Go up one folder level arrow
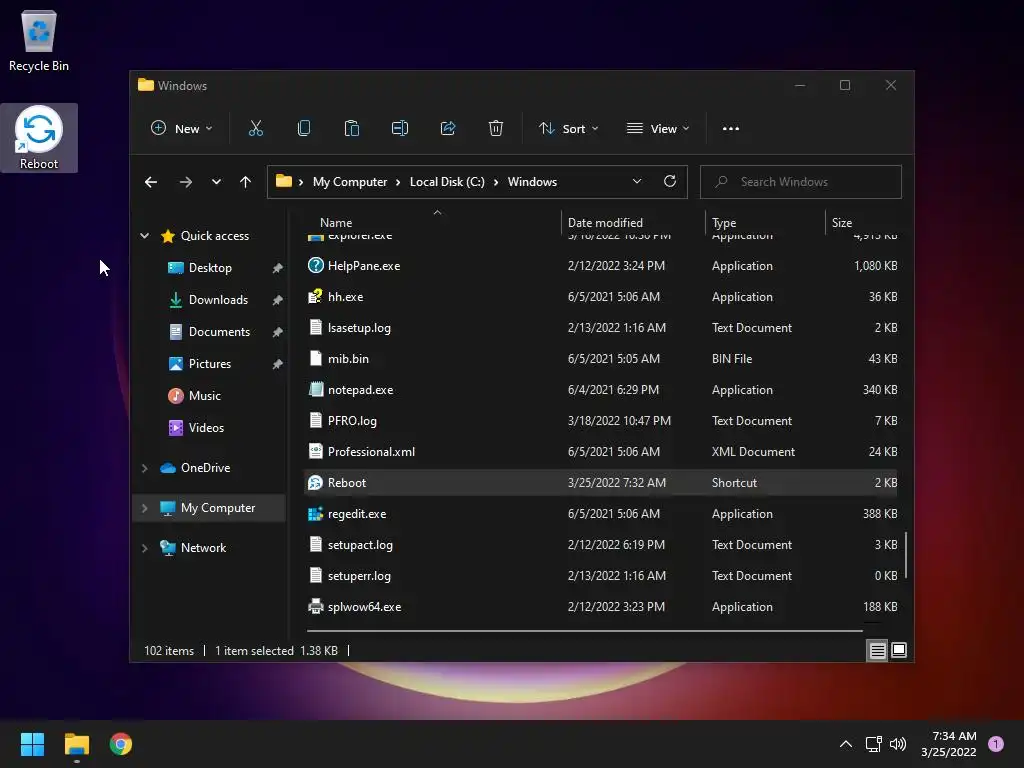This screenshot has width=1024, height=768. tap(246, 182)
